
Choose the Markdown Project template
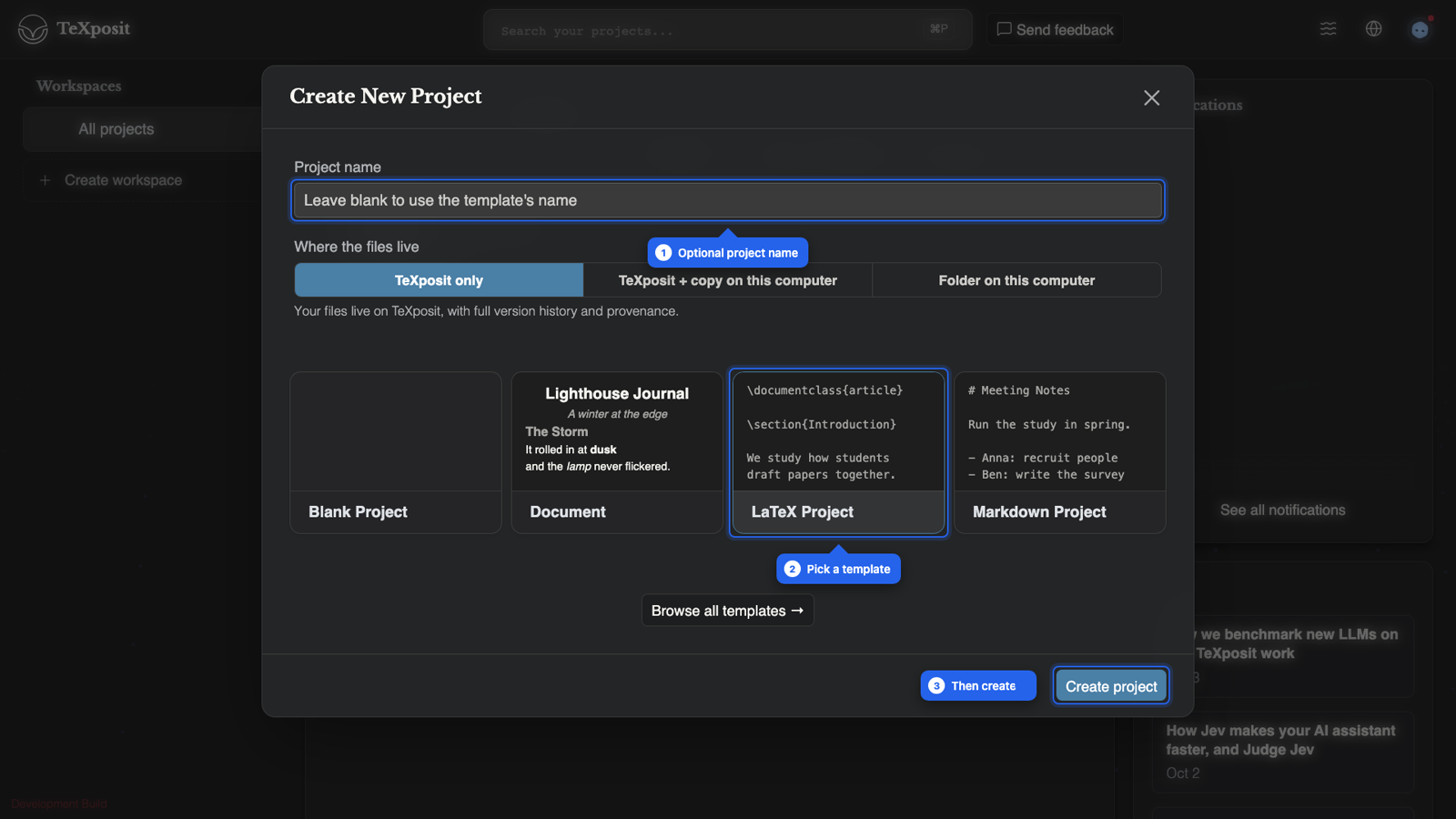(1060, 452)
